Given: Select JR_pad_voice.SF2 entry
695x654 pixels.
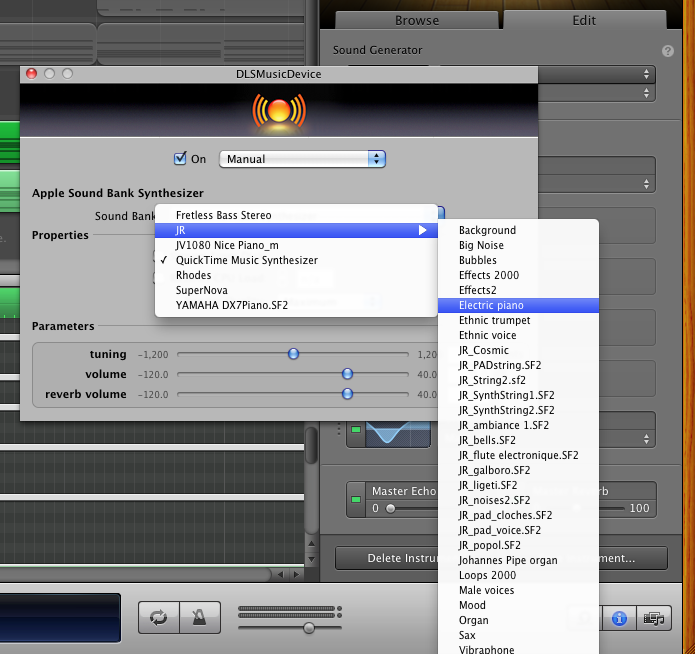Looking at the screenshot, I should coord(518,531).
